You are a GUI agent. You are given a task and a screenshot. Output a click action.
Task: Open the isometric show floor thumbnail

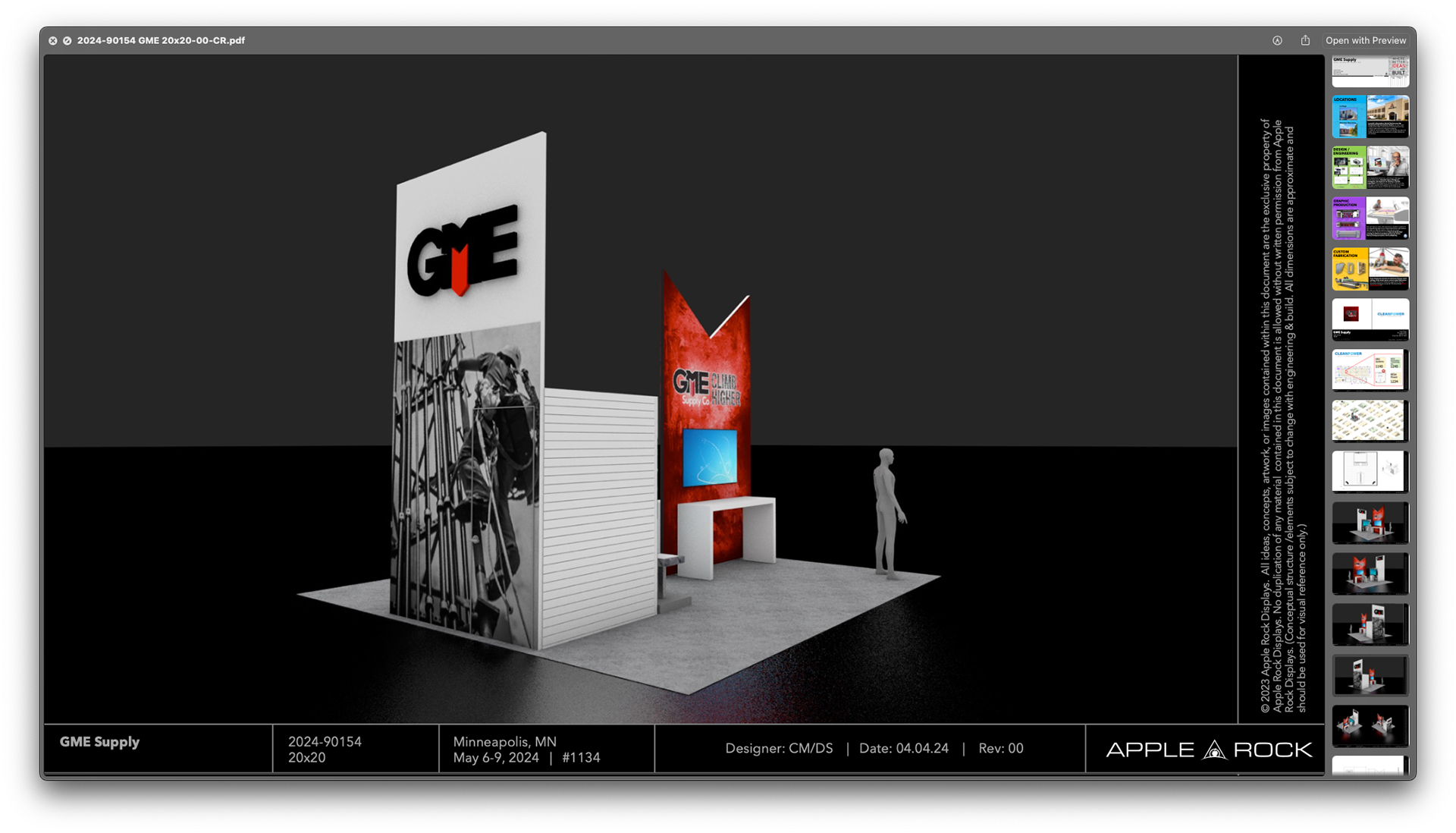tap(1370, 420)
